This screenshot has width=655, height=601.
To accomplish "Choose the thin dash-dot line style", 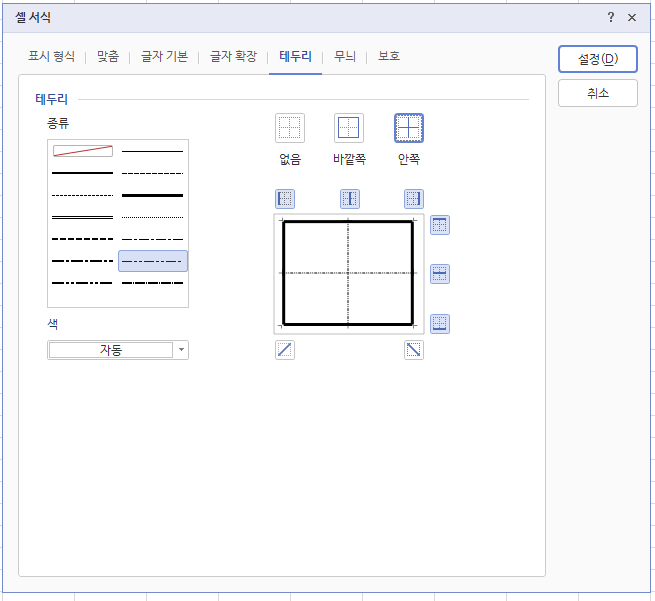I will coord(152,239).
